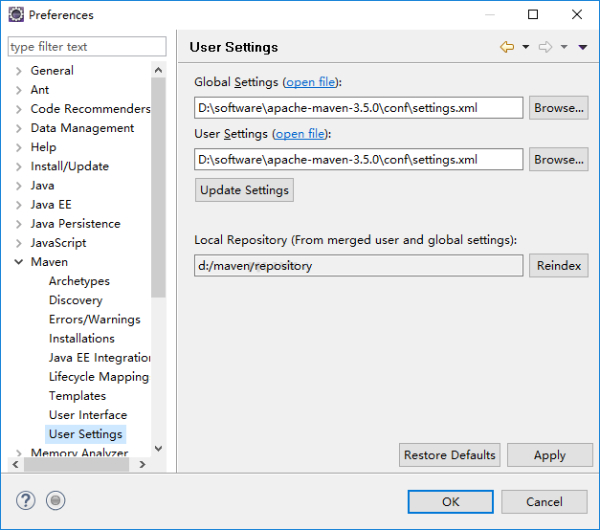Select Archetypes preference page
600x530 pixels.
pos(79,282)
